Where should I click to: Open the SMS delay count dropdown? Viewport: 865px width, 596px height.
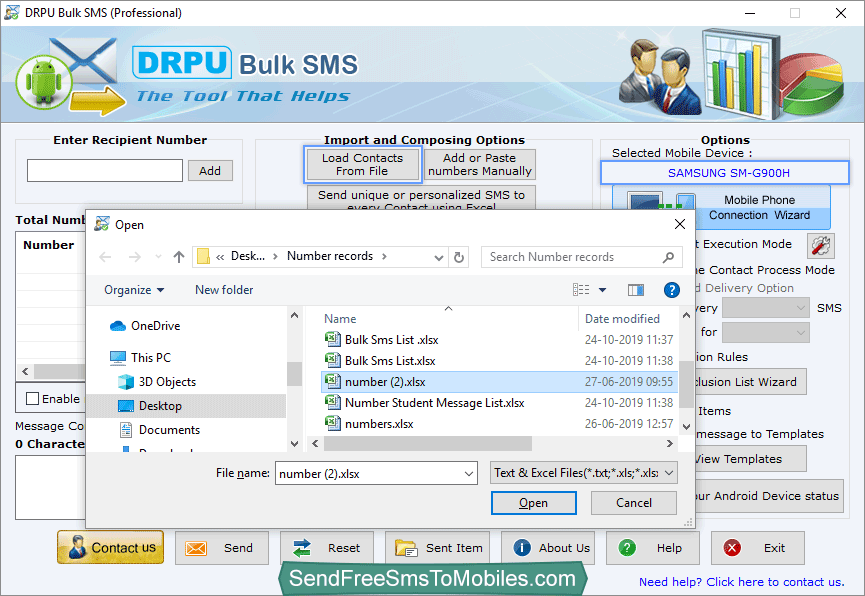(766, 308)
